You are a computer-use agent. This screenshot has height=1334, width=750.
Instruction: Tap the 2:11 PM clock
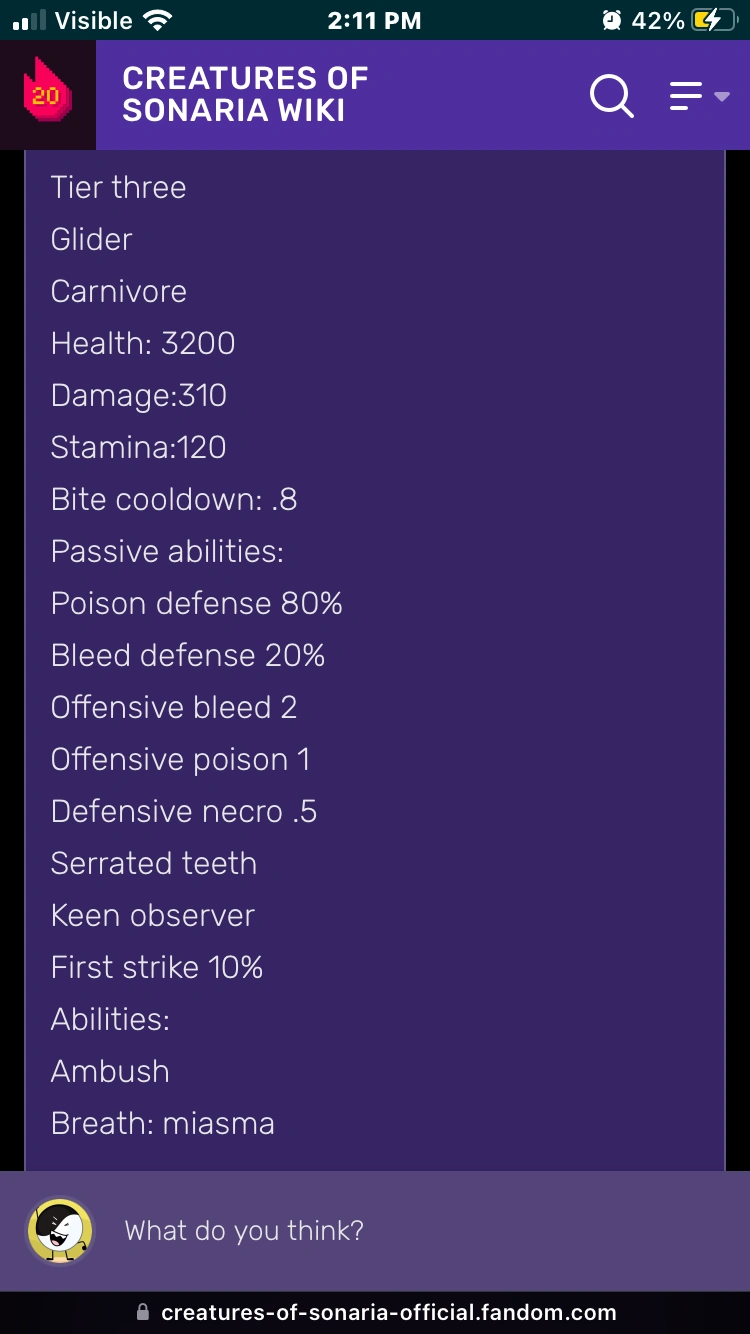(374, 20)
